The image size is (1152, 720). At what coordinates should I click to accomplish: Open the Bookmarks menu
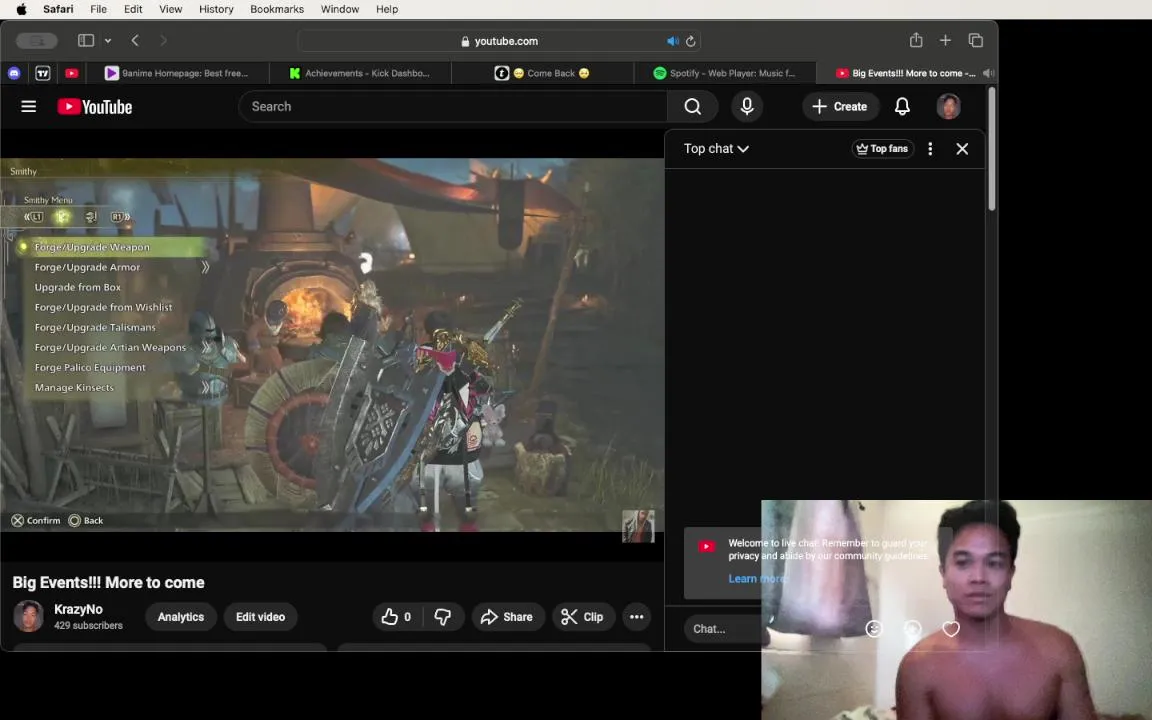coord(277,10)
